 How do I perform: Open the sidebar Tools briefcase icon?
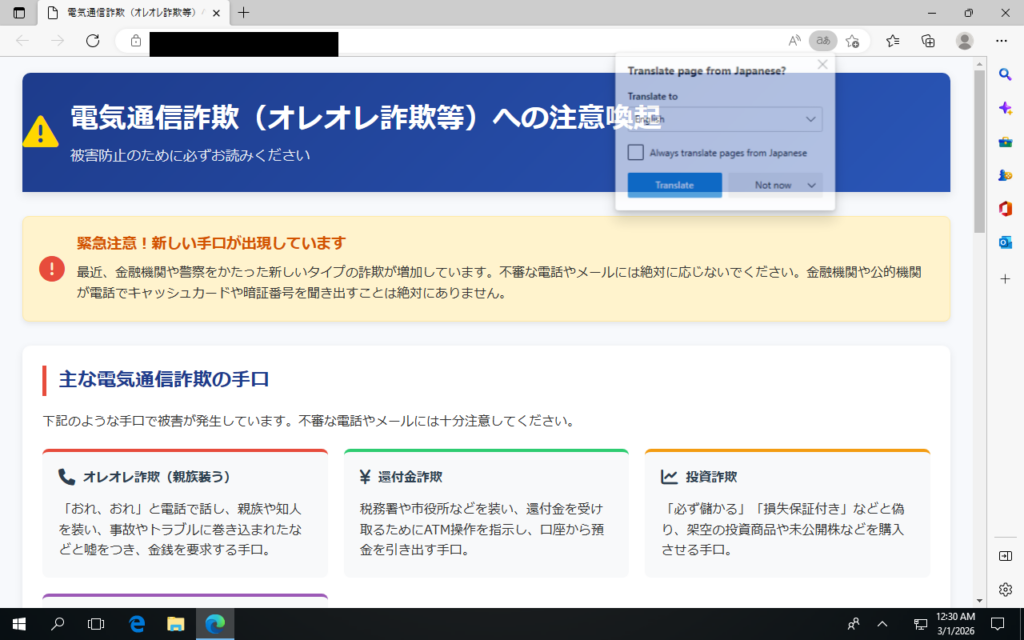click(1005, 141)
